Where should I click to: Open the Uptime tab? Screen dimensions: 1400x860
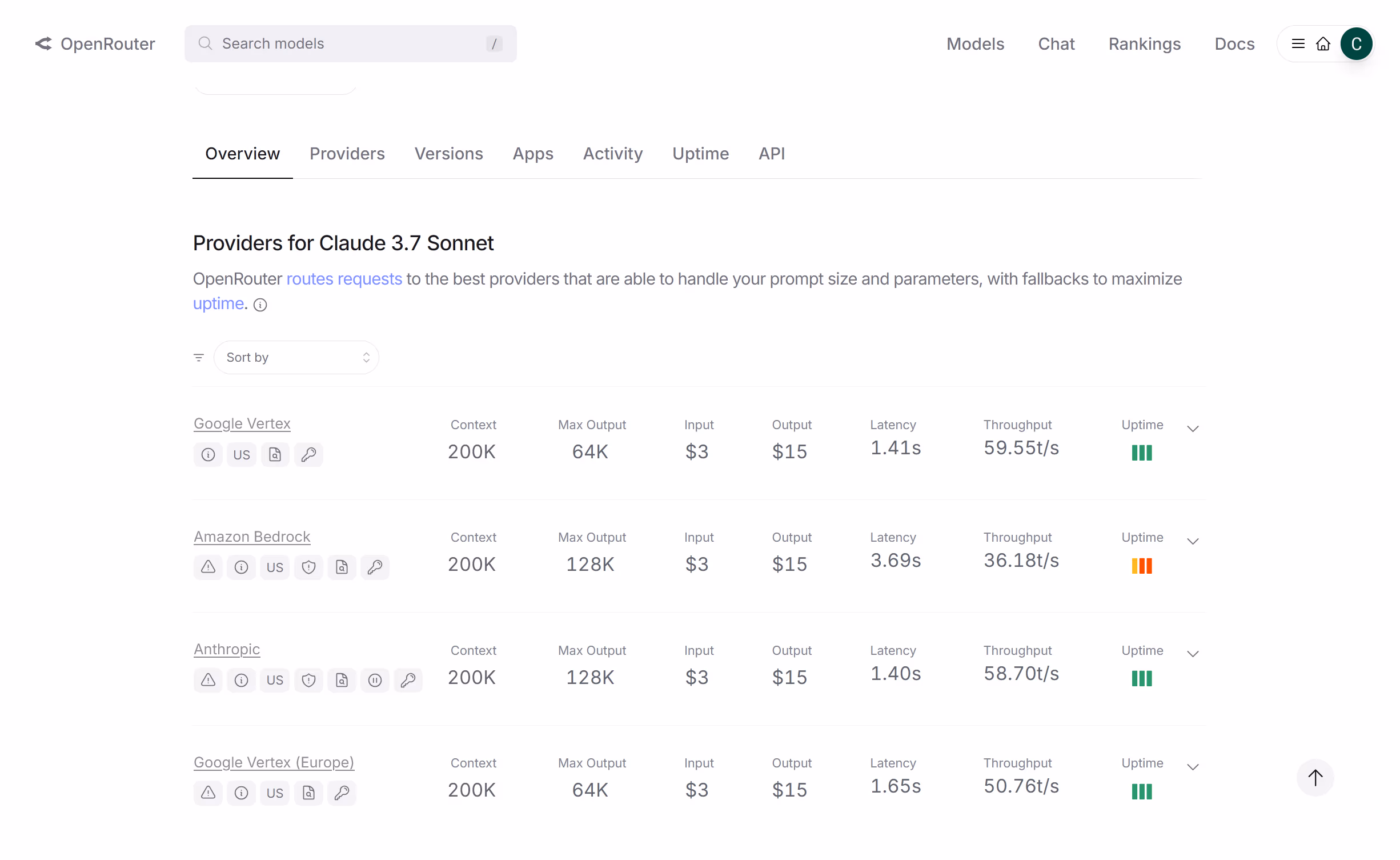(700, 154)
